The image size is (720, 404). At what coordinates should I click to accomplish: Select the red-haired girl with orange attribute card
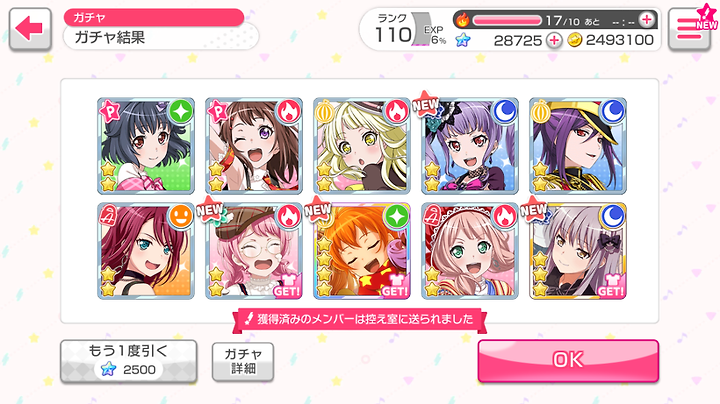point(146,251)
